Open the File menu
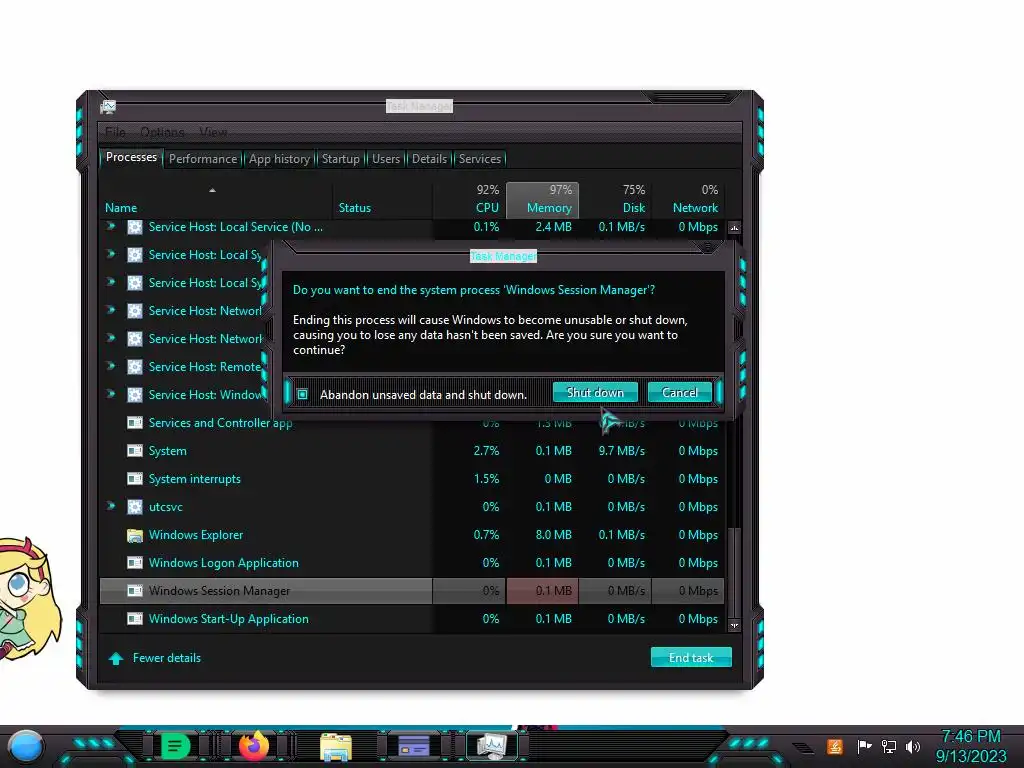This screenshot has width=1024, height=768. coord(115,133)
